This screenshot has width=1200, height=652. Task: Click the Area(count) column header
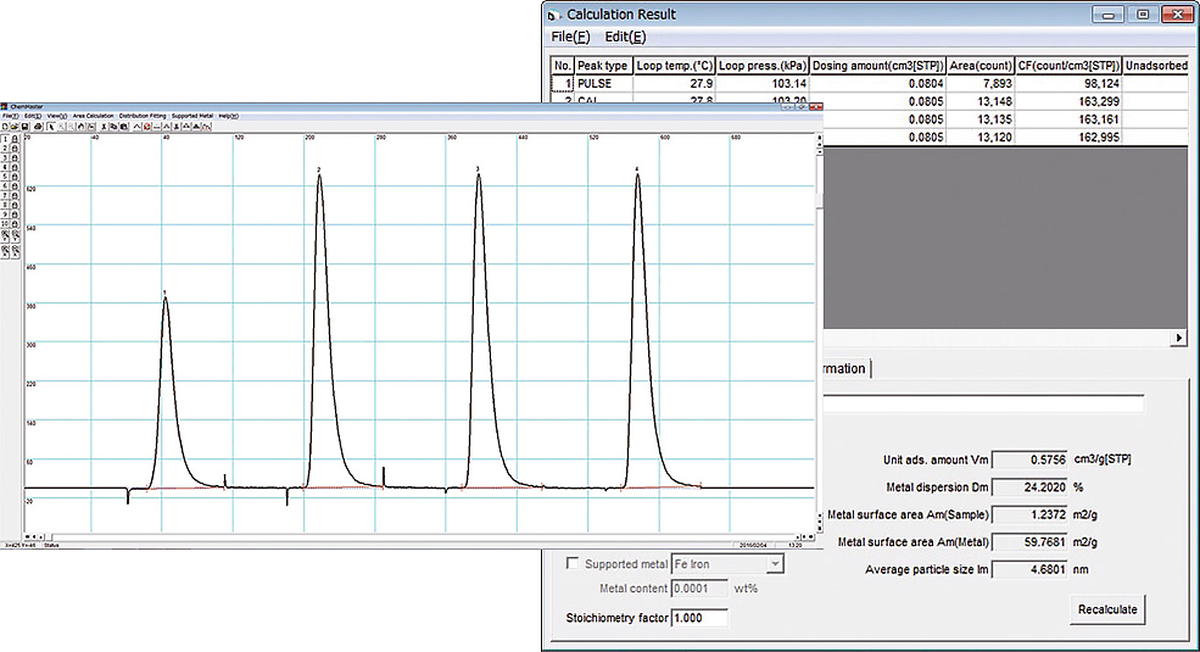coord(982,66)
